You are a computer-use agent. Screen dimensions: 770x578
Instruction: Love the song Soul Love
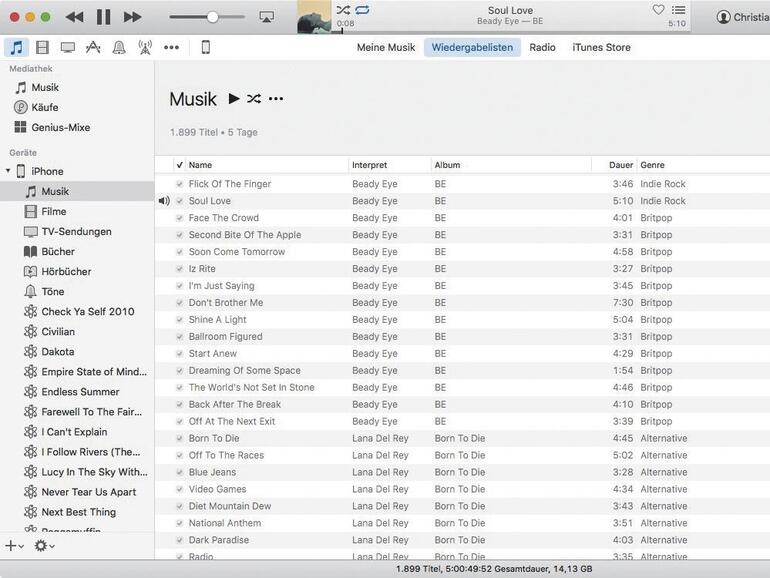tap(658, 9)
